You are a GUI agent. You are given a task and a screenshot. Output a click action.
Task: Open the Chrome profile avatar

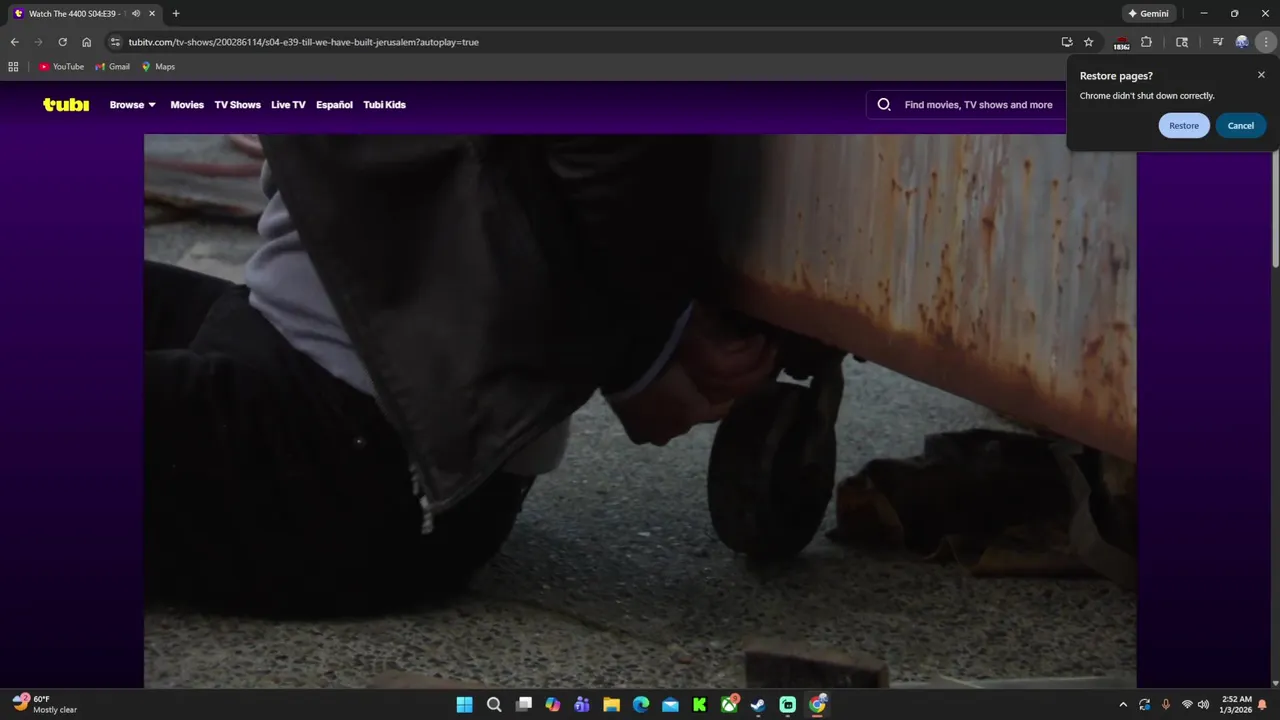click(1242, 42)
